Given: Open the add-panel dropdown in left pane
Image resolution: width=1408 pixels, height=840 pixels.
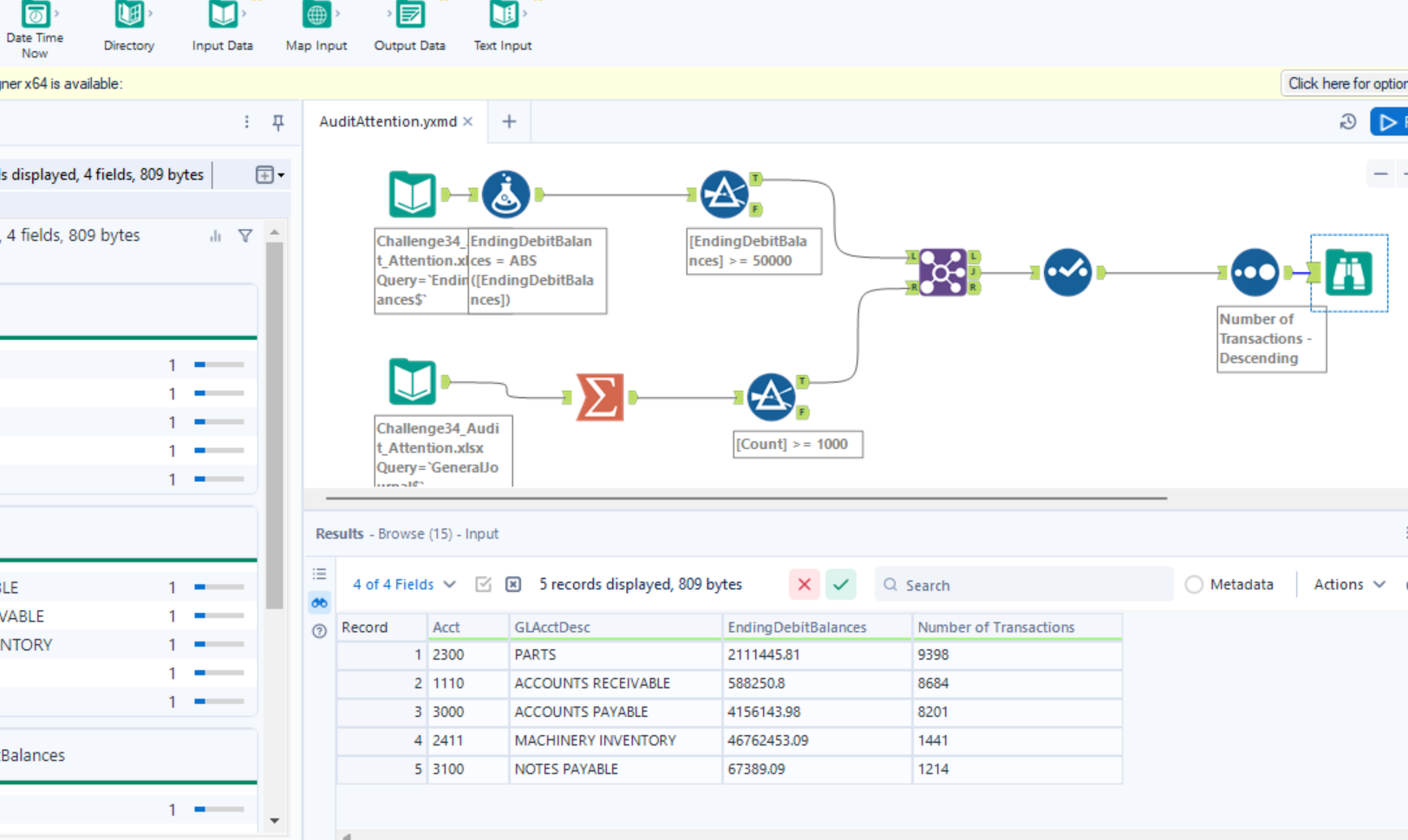Looking at the screenshot, I should point(270,175).
